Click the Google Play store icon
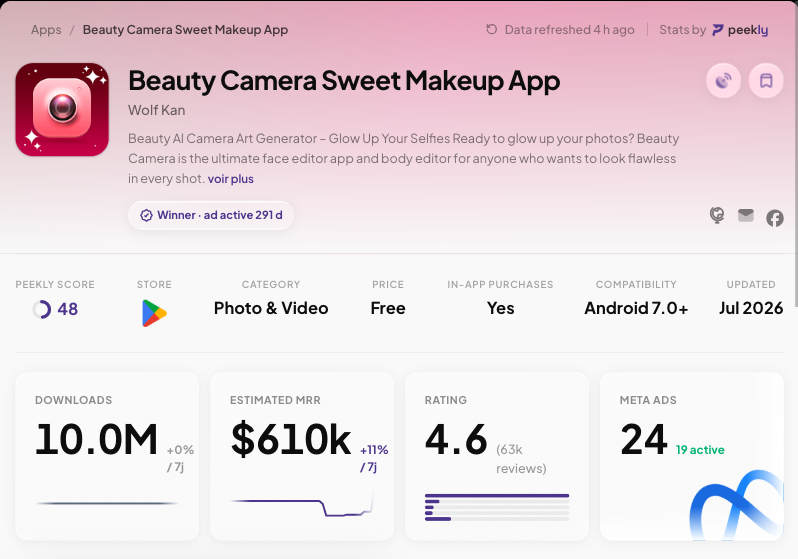This screenshot has width=798, height=559. click(154, 313)
